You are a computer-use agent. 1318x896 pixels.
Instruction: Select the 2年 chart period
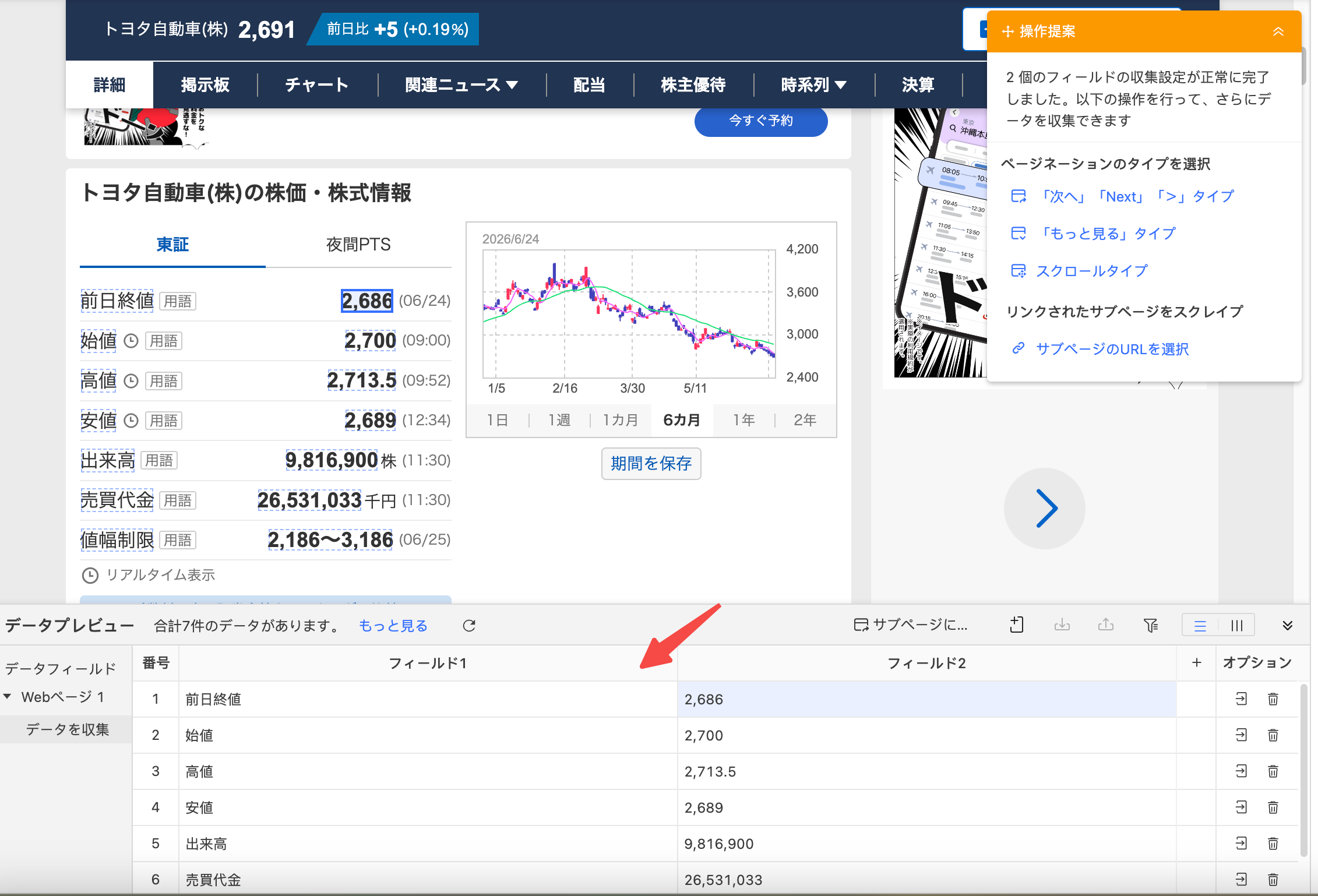pyautogui.click(x=805, y=420)
